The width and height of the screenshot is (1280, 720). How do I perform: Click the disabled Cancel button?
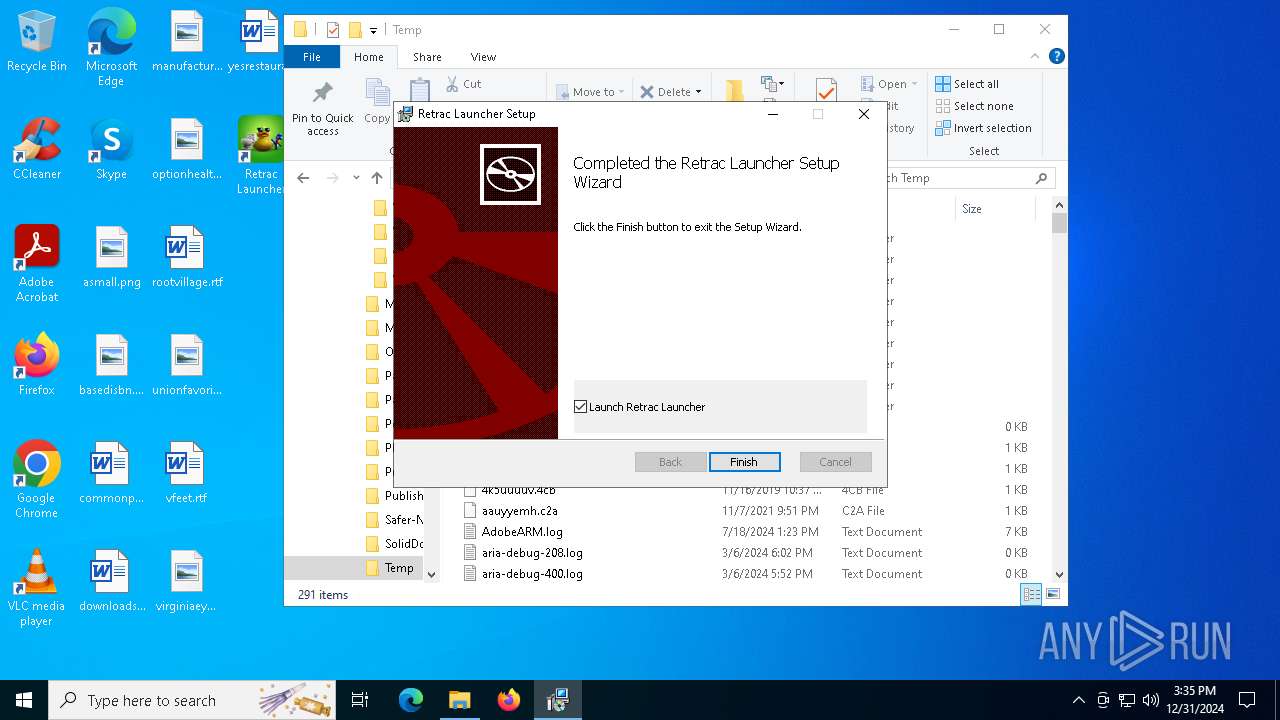[x=835, y=462]
